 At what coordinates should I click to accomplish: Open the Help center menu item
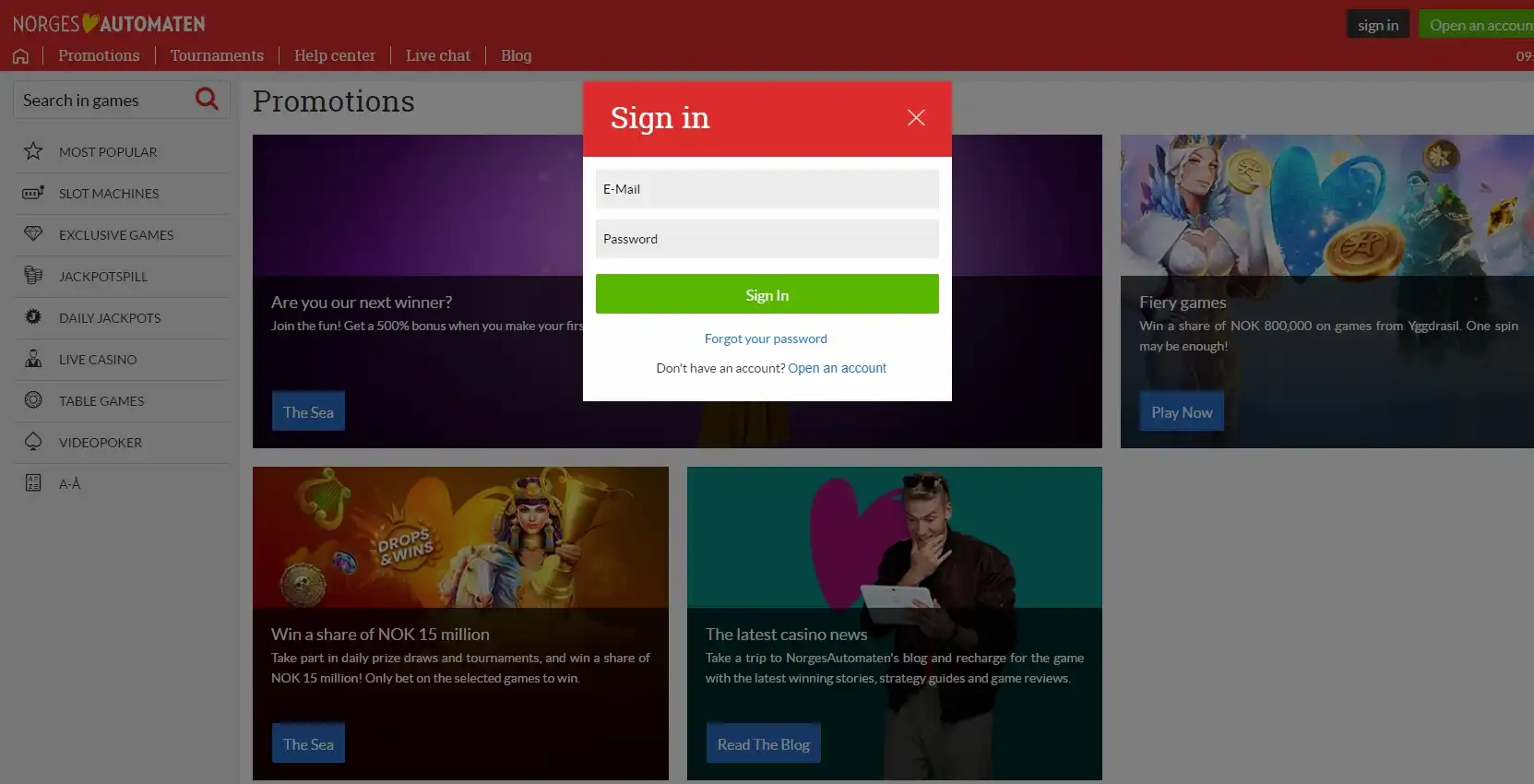coord(335,55)
